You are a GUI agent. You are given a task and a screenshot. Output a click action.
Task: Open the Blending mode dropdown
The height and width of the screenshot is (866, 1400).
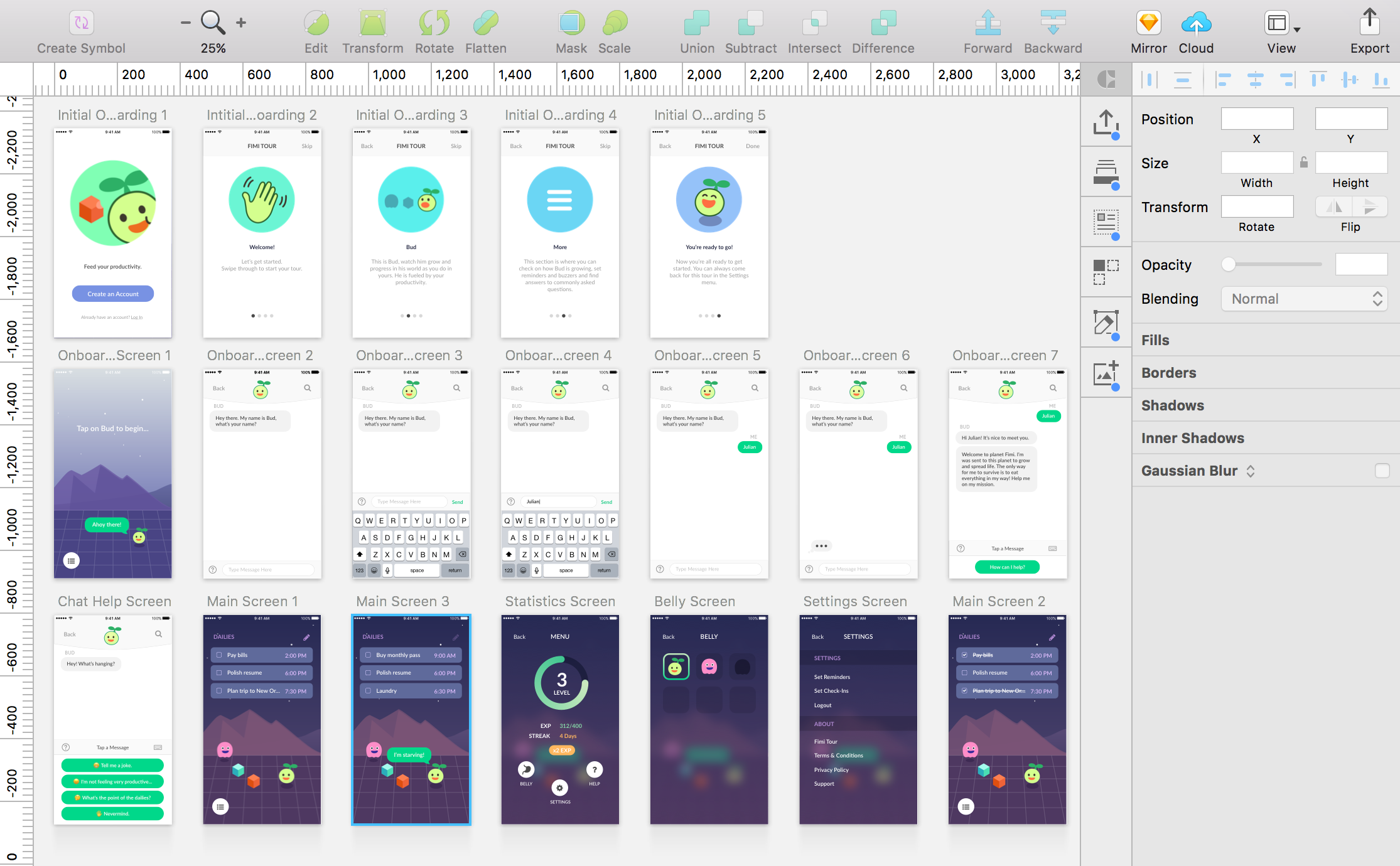pos(1304,299)
